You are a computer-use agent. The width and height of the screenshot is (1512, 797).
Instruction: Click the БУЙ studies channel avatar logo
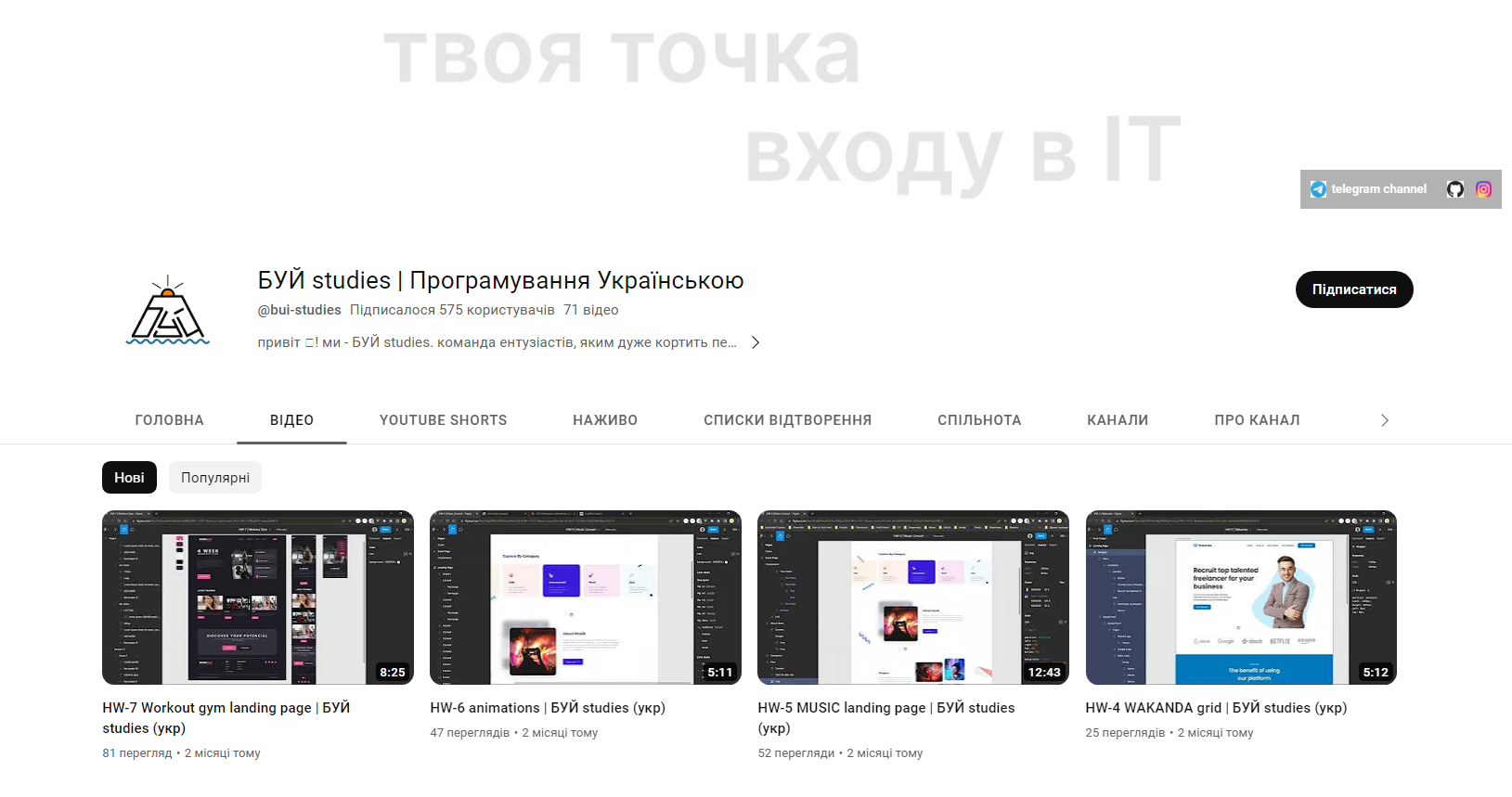[167, 311]
